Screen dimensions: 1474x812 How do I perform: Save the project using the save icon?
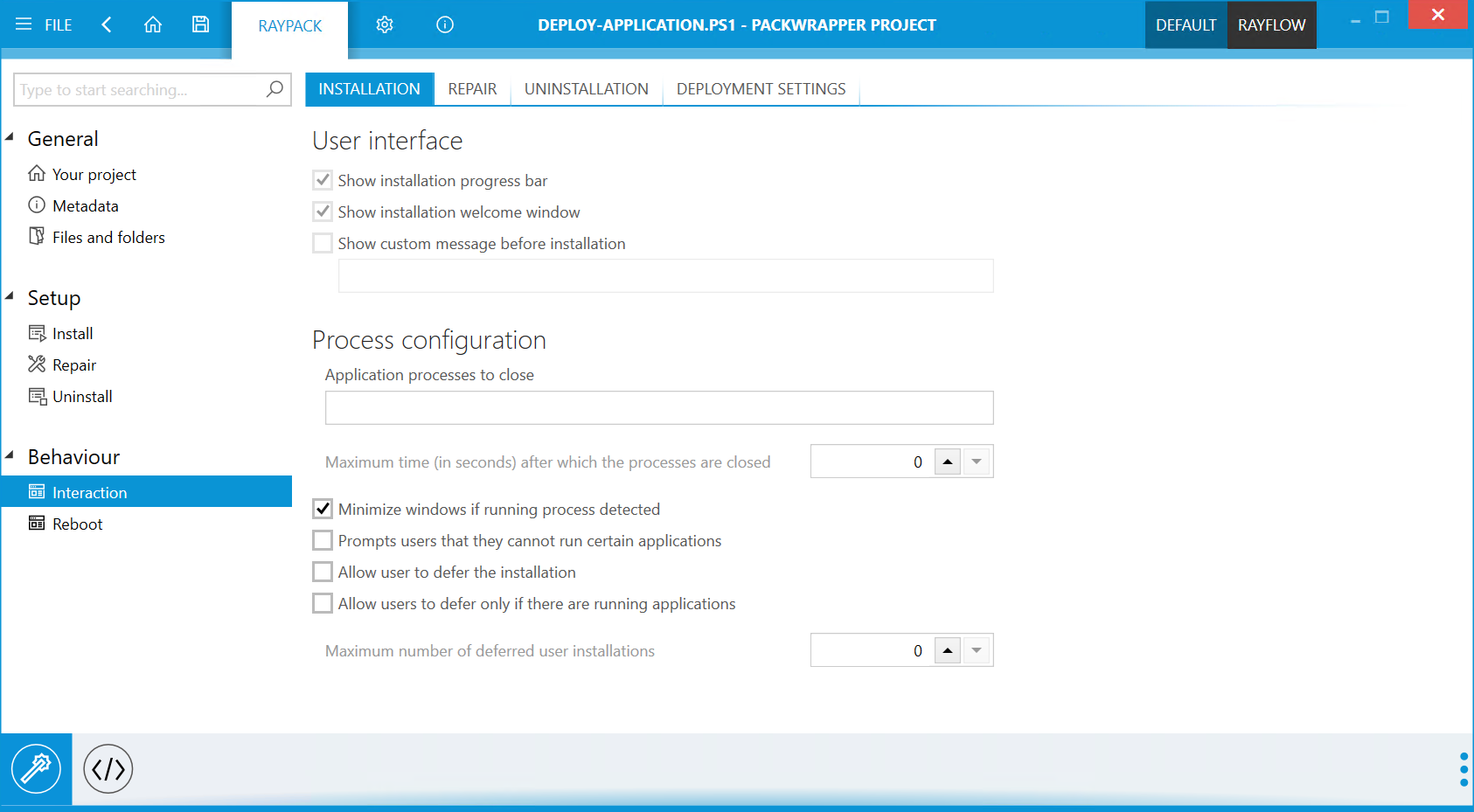click(200, 24)
